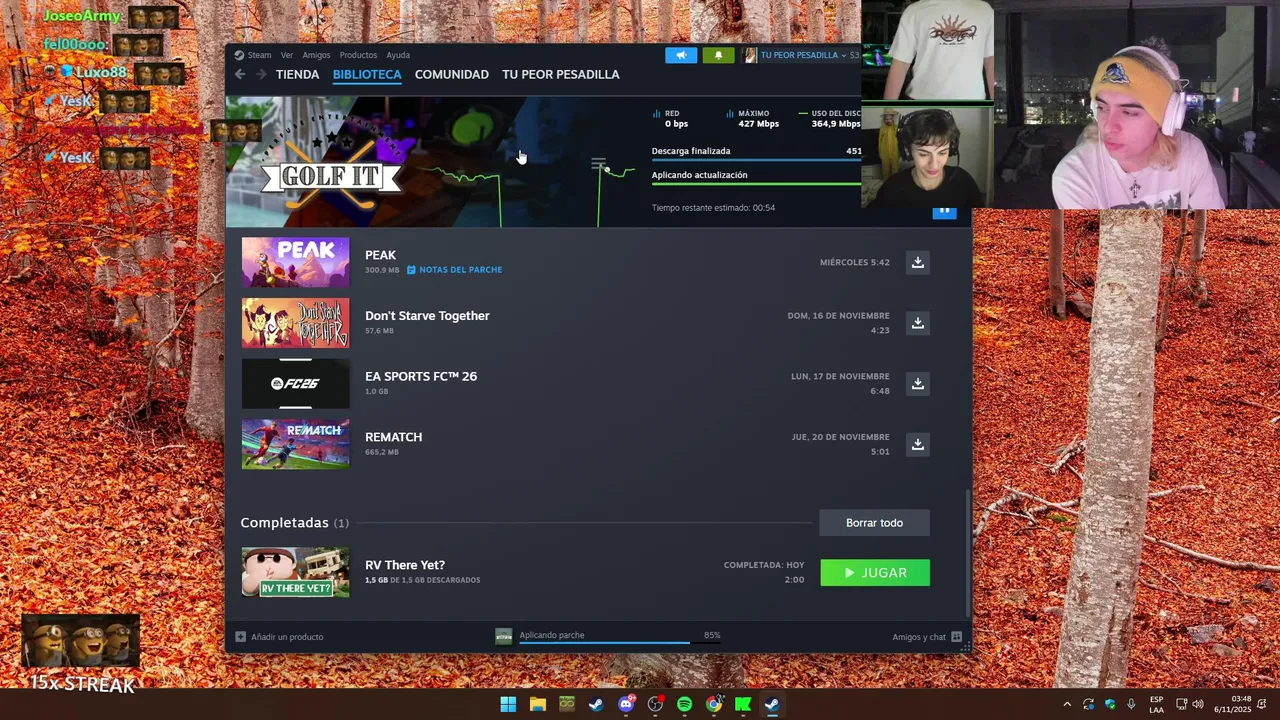Click REMATCH download arrow icon
Screen dimensions: 1280x720
coord(917,444)
